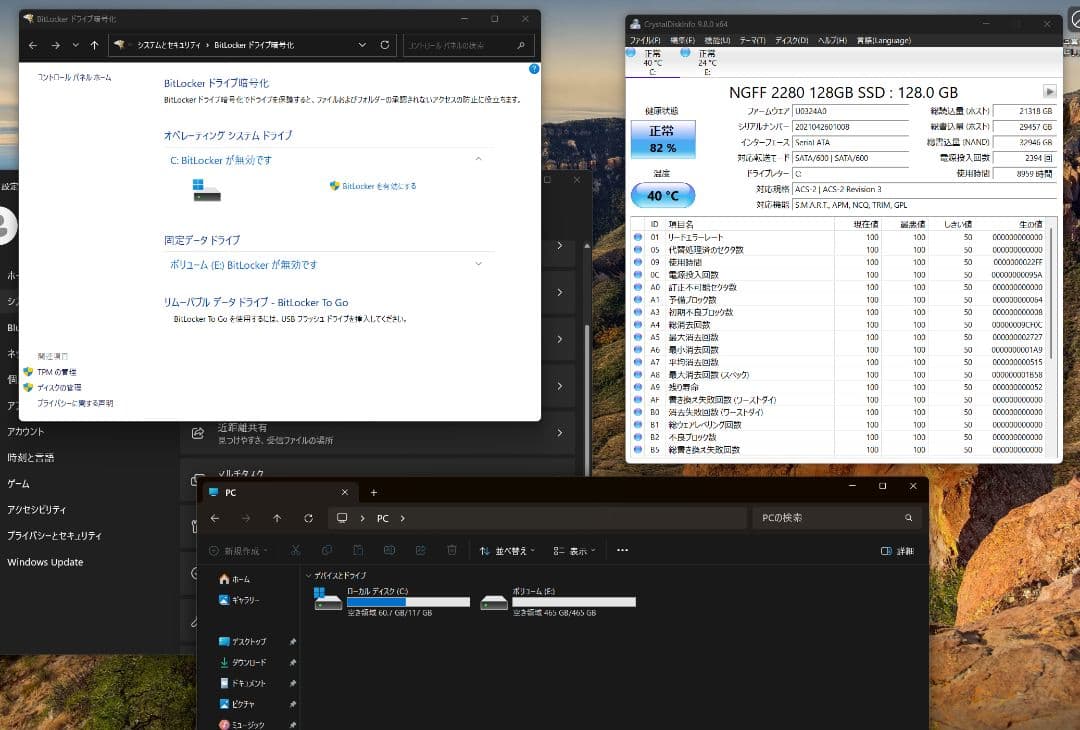This screenshot has height=730, width=1080.
Task: Open CrystalDiskInfo Function menu
Action: pos(717,41)
